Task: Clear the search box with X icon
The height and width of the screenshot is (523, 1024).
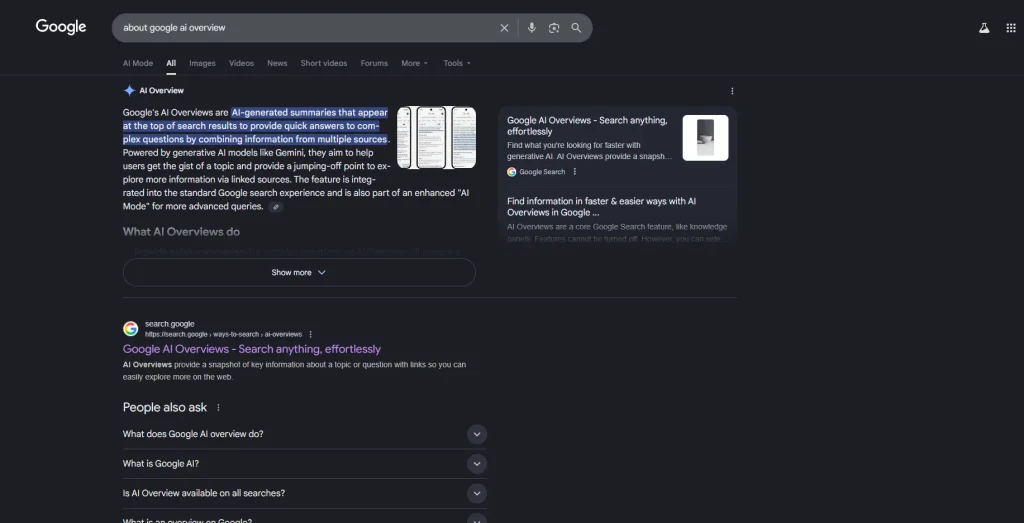Action: click(x=504, y=28)
